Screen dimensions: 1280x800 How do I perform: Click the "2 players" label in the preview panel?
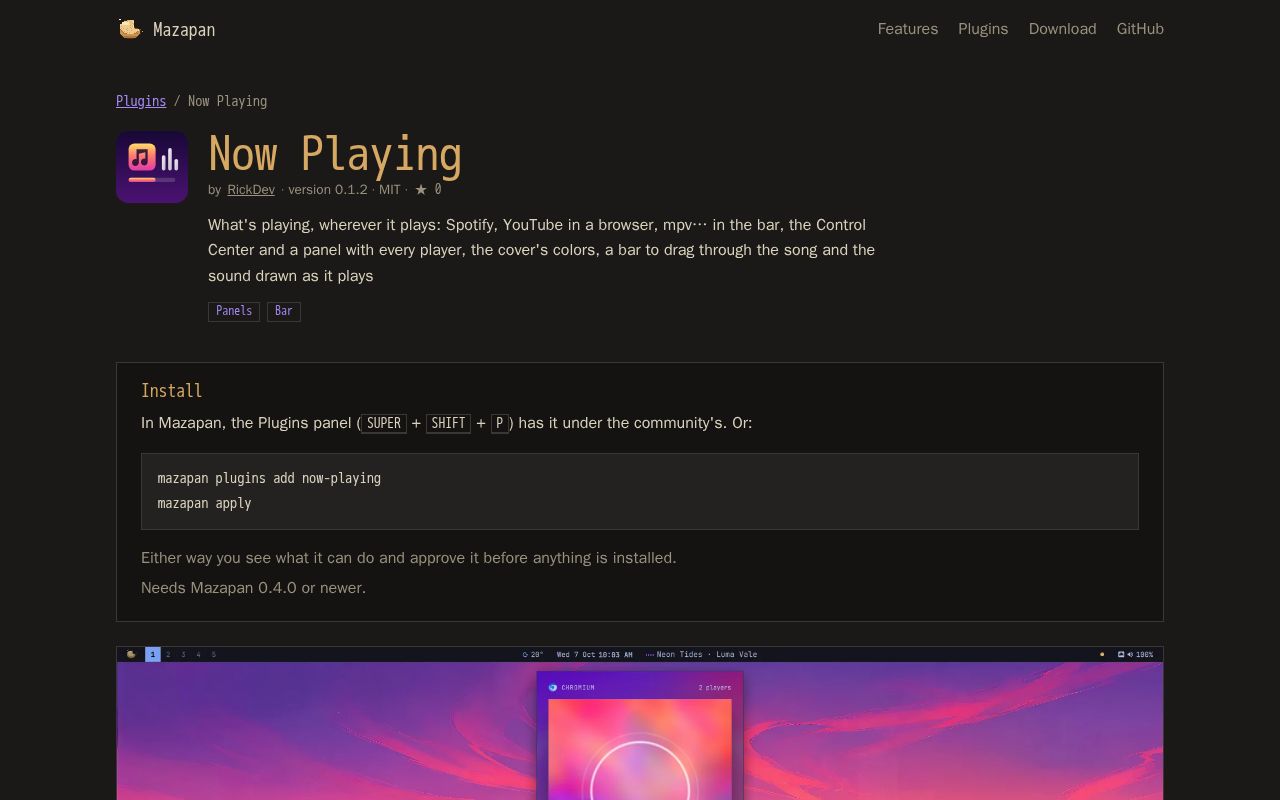pos(715,688)
